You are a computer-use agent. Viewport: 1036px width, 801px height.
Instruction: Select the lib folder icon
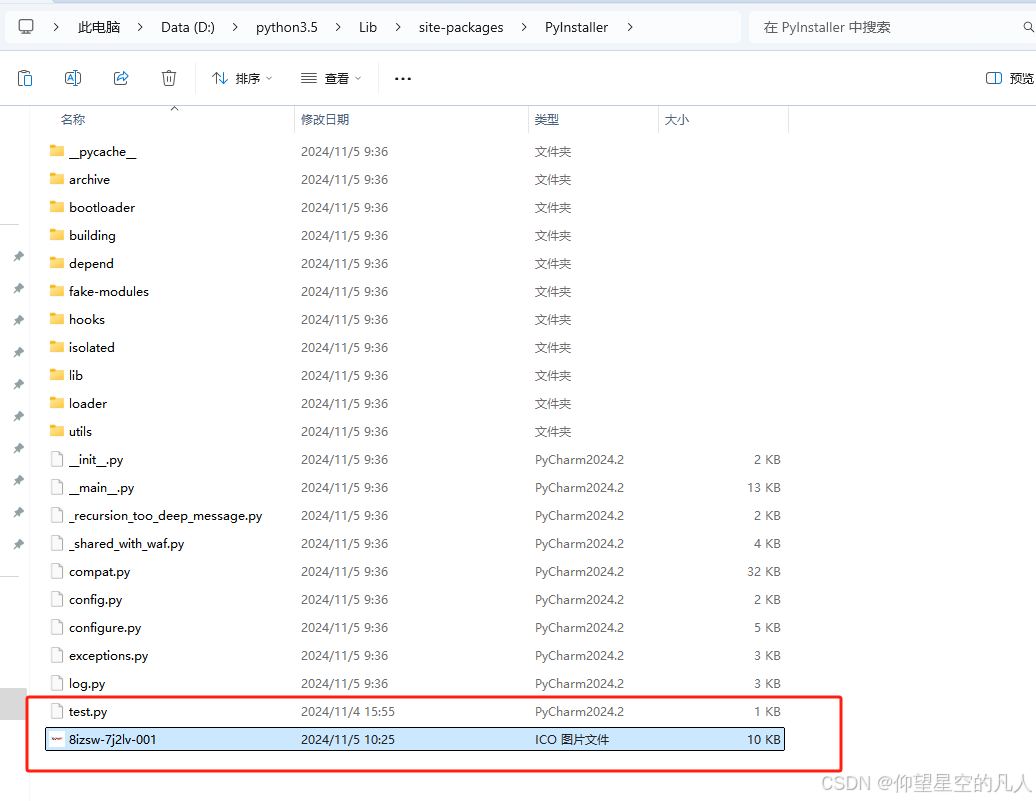(x=57, y=375)
